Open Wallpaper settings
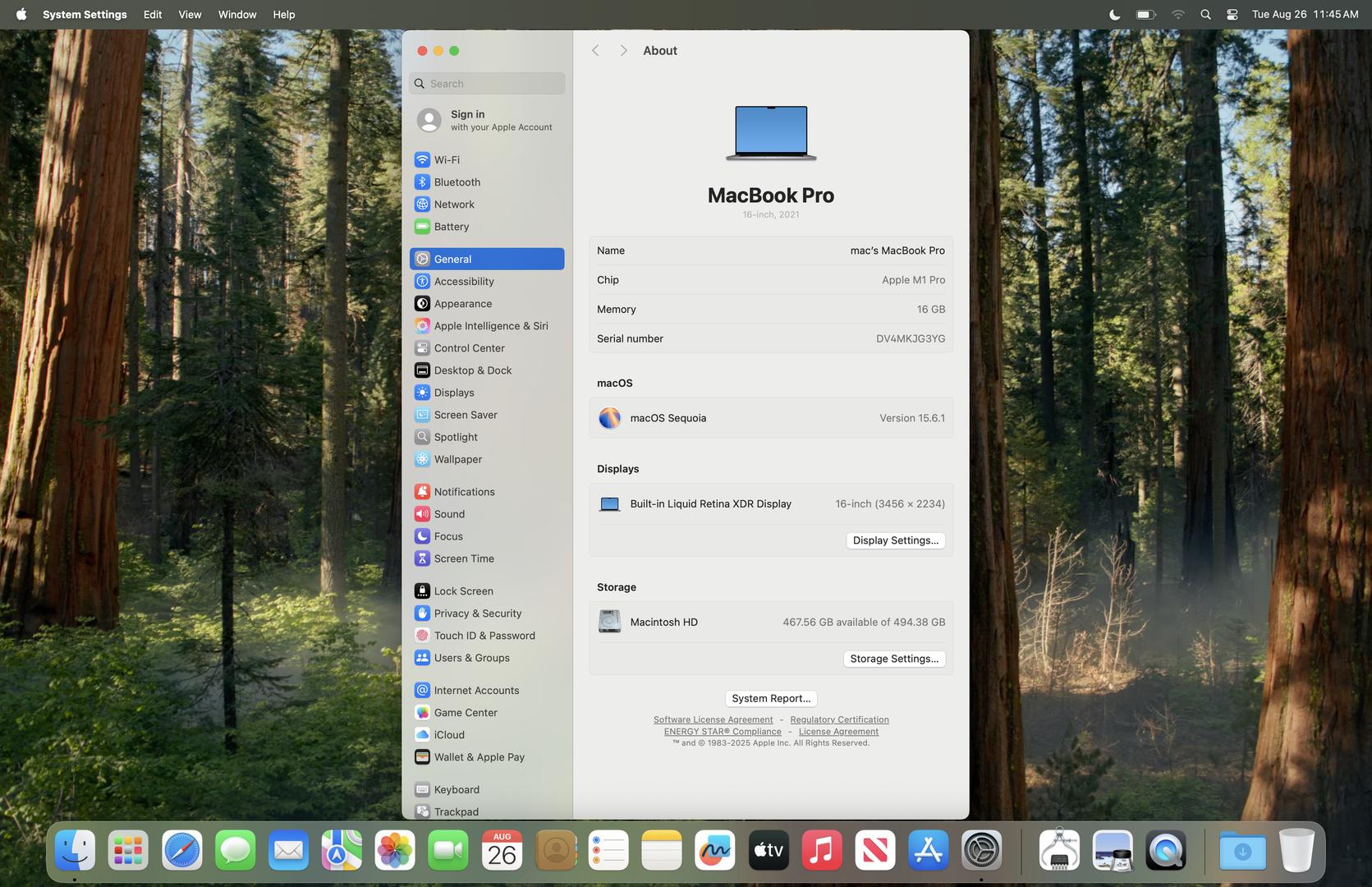Image resolution: width=1372 pixels, height=887 pixels. pyautogui.click(x=487, y=458)
